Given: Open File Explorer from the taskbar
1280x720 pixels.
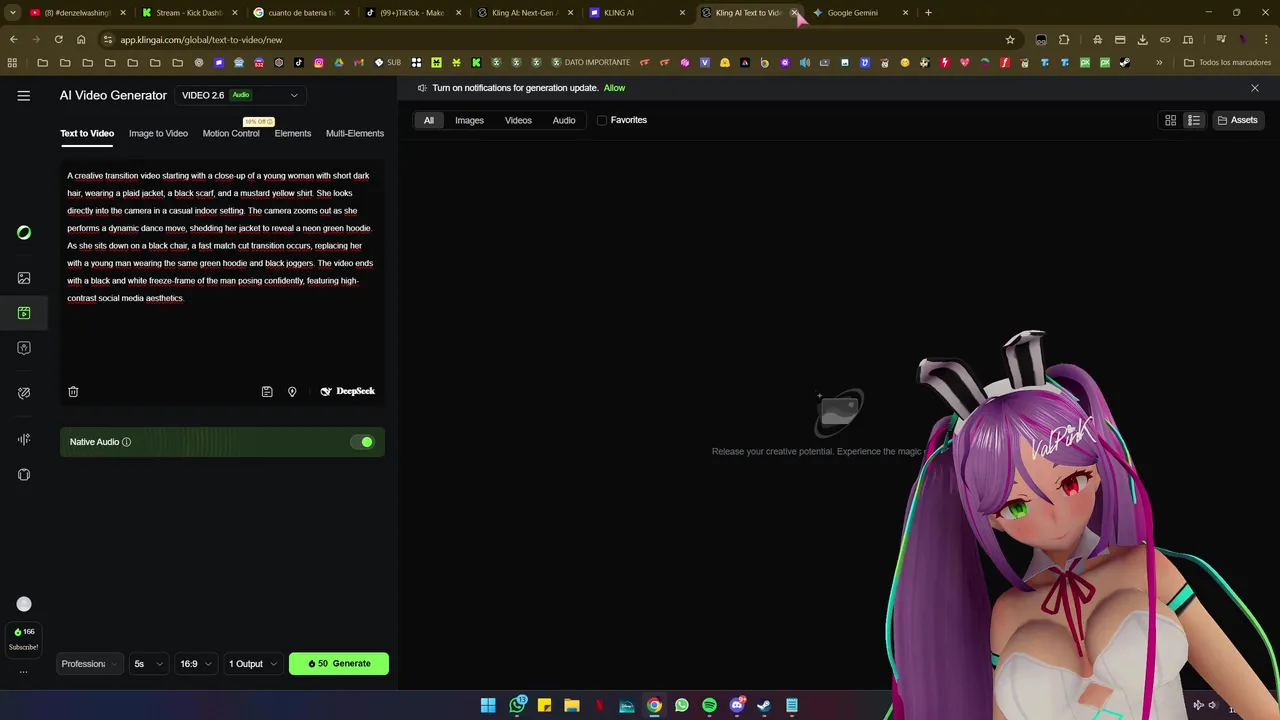Looking at the screenshot, I should click(x=572, y=705).
